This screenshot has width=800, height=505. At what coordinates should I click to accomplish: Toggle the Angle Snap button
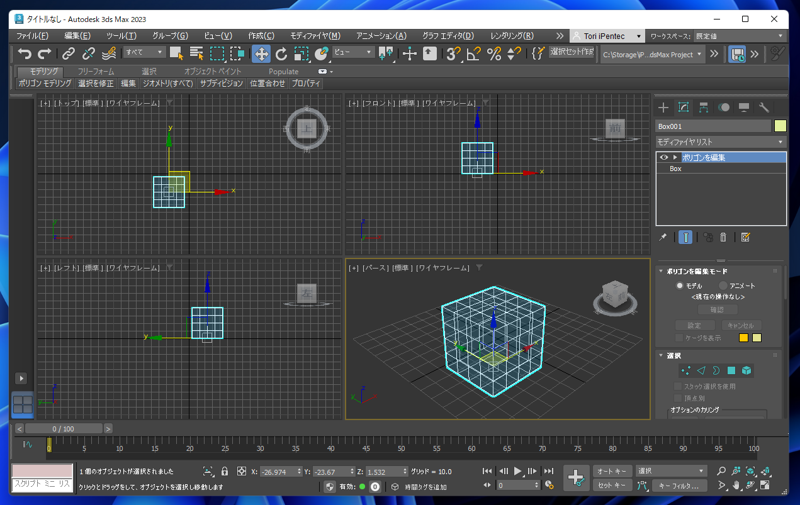(473, 54)
